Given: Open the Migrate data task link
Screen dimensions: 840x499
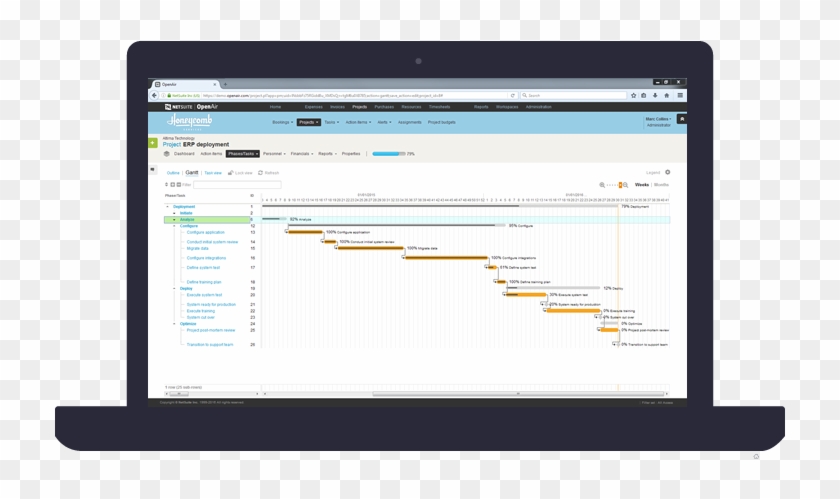Looking at the screenshot, I should 198,248.
